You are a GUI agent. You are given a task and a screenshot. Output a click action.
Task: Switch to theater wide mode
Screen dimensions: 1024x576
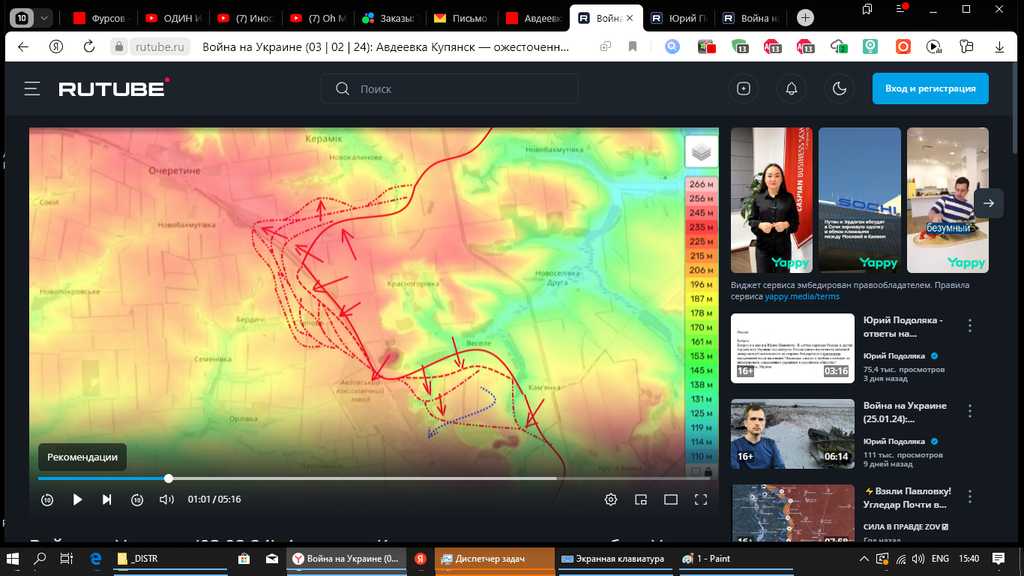(x=671, y=500)
